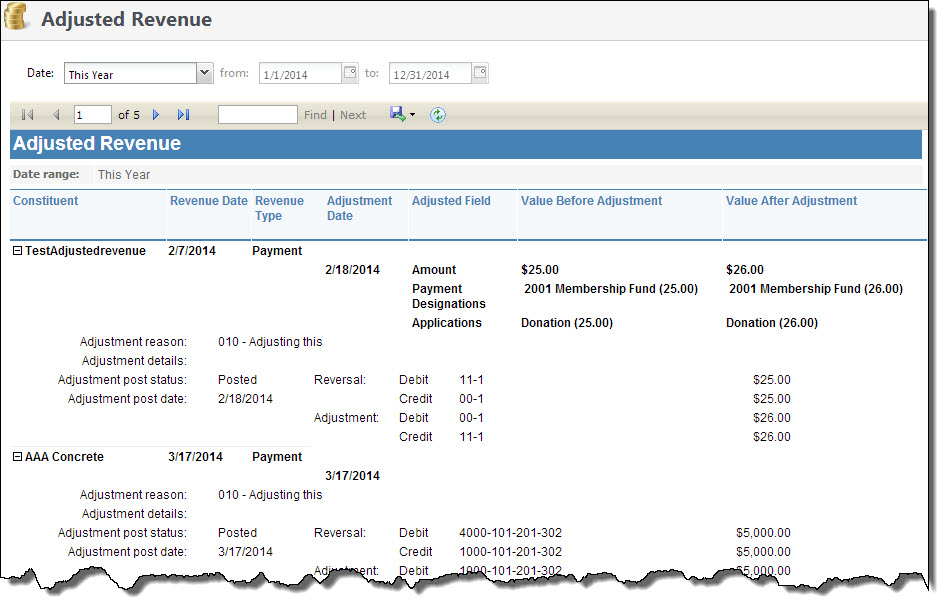
Task: Collapse the AAA Concrete row
Action: point(17,456)
